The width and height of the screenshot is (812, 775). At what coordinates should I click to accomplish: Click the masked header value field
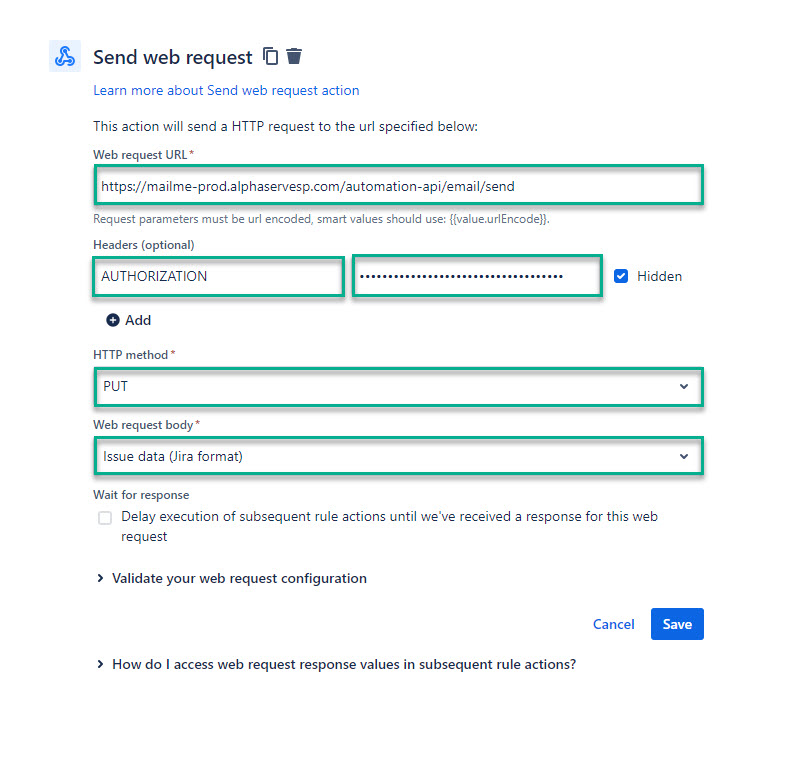pos(477,276)
